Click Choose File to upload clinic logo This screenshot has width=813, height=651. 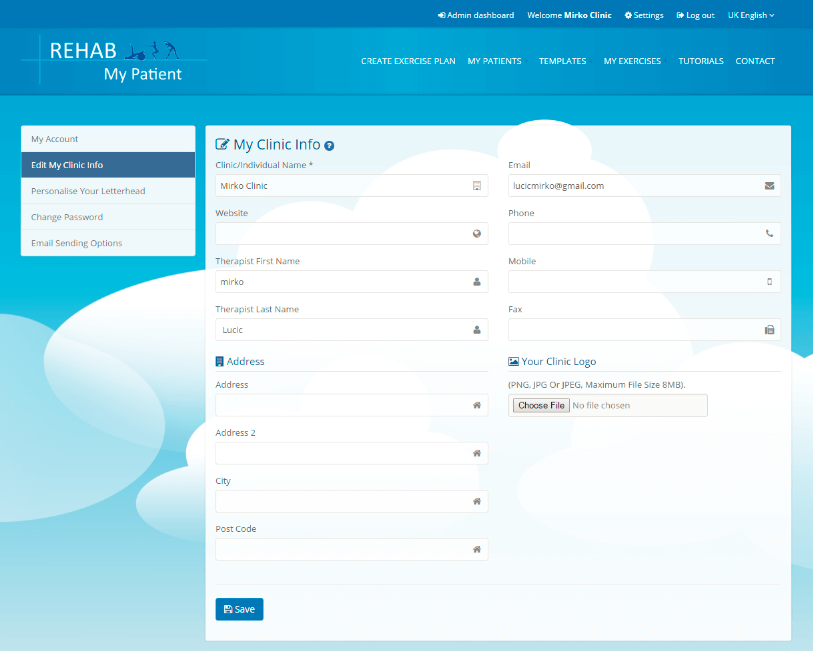click(x=541, y=405)
